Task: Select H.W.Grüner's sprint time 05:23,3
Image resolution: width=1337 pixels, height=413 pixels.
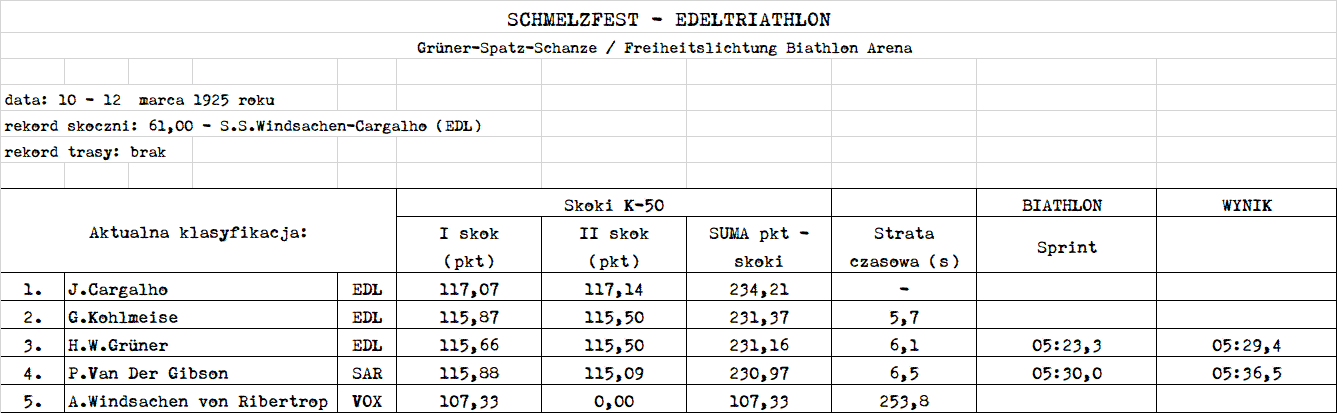Action: tap(1066, 346)
